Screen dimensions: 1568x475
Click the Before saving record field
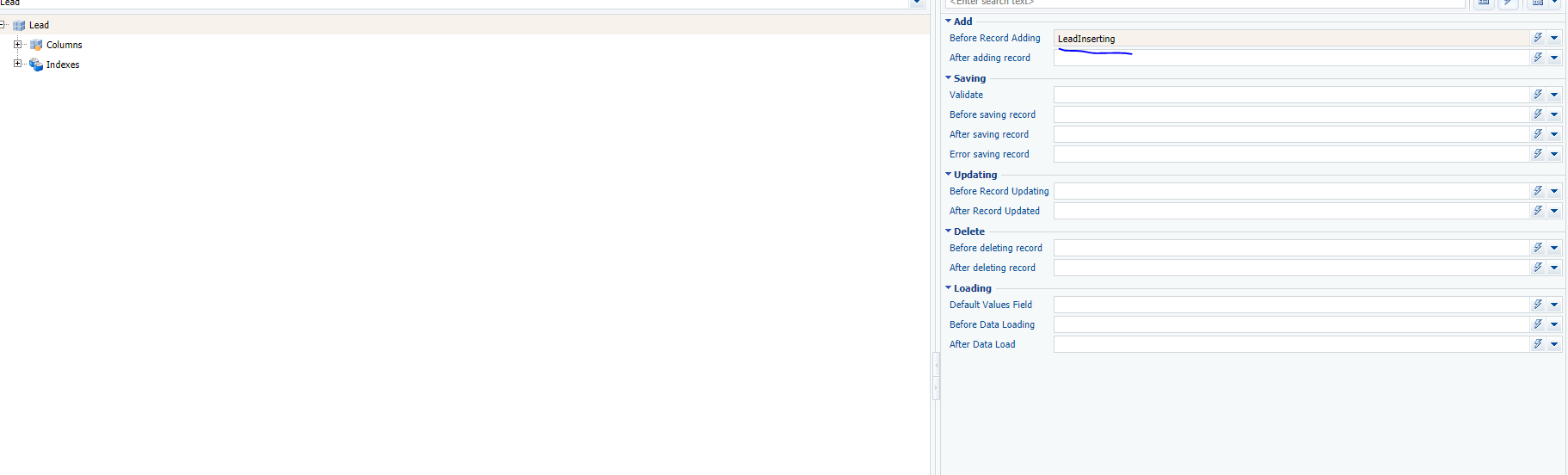(x=1291, y=114)
